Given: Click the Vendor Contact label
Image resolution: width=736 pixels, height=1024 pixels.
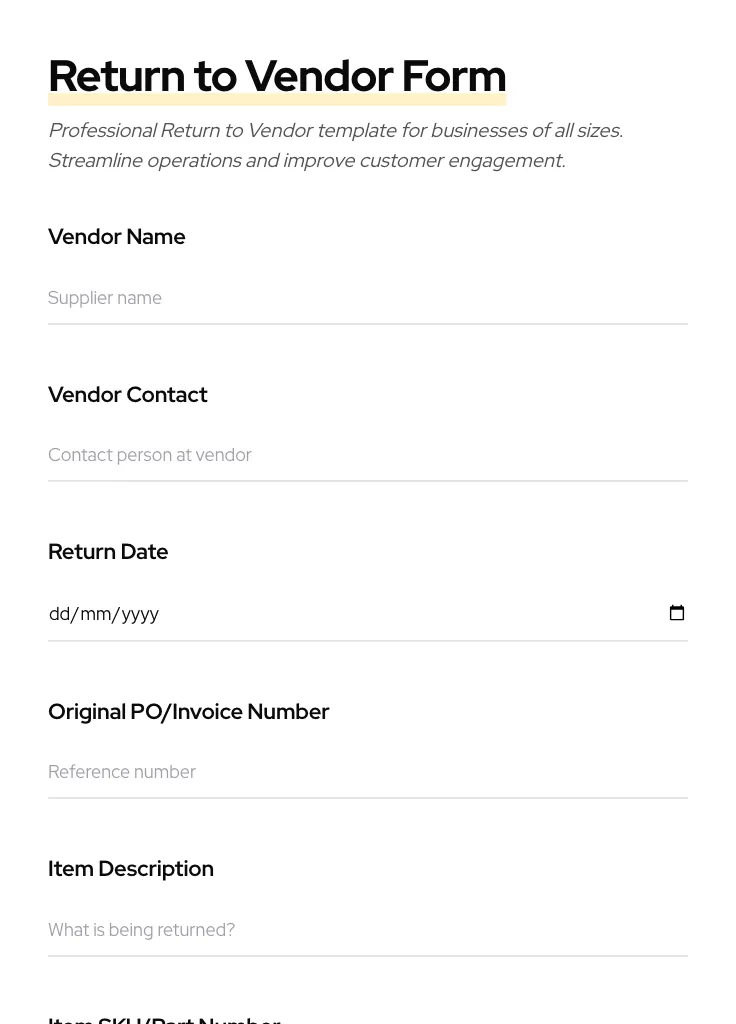Looking at the screenshot, I should point(127,394).
